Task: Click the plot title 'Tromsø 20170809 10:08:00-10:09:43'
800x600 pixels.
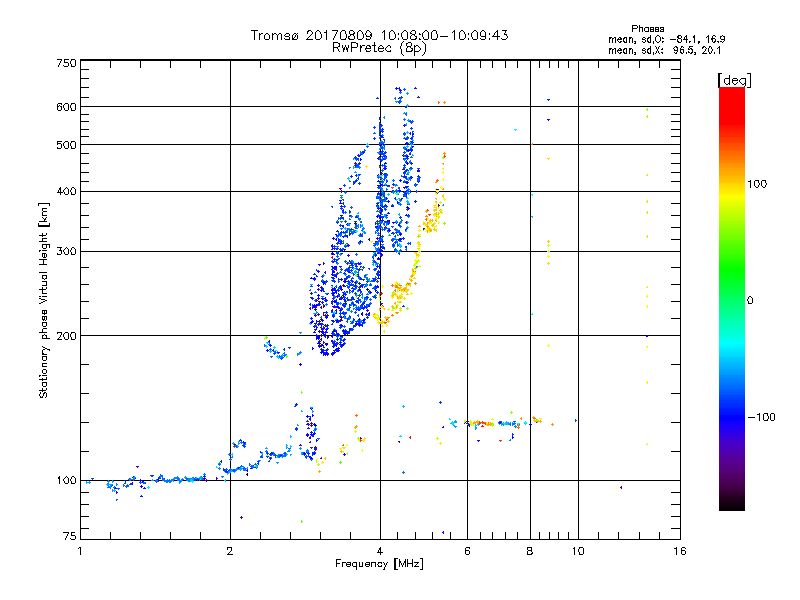Action: click(x=379, y=35)
